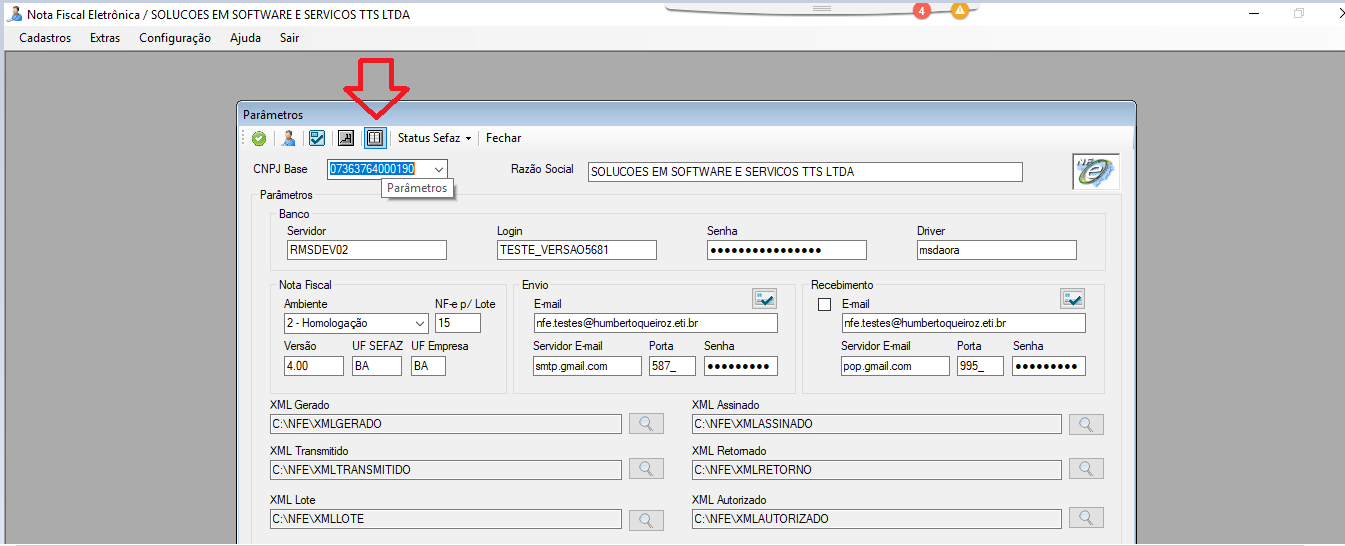Viewport: 1345px width, 546px height.
Task: Browse for the XML Transmitido folder
Action: pos(646,469)
